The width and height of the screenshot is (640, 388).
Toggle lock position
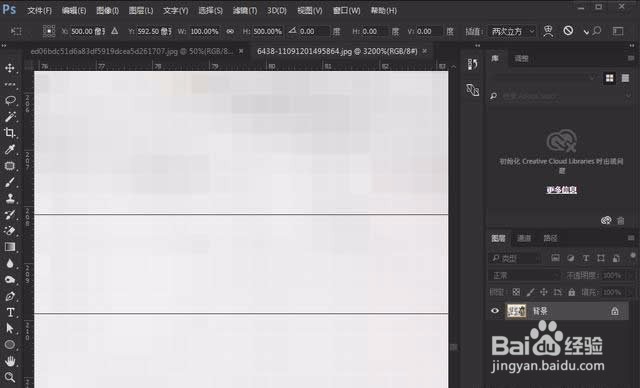pyautogui.click(x=544, y=292)
